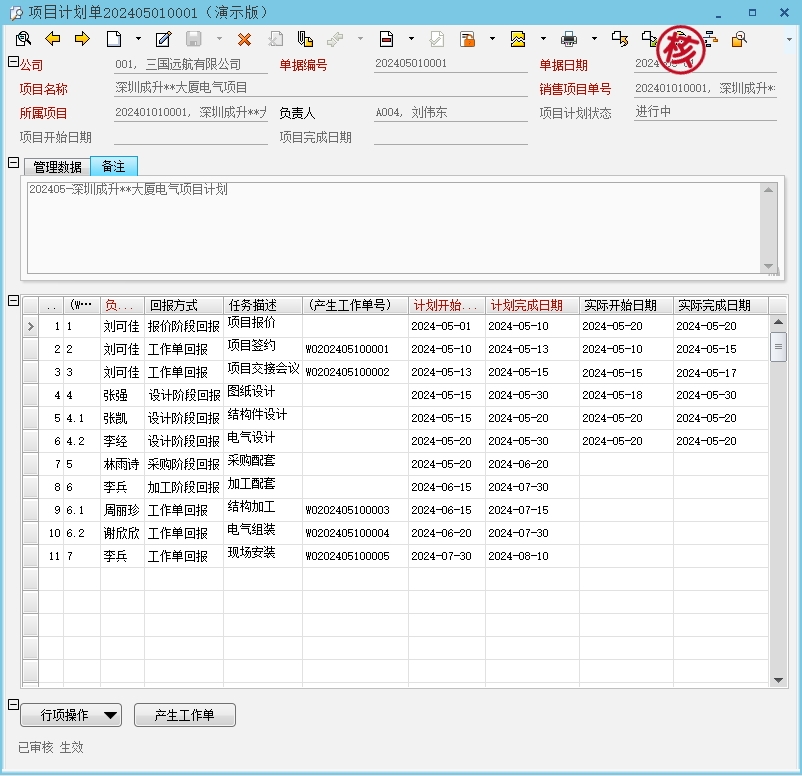Screen dimensions: 802x776
Task: Click the task table scrollbar thumb
Action: click(778, 347)
